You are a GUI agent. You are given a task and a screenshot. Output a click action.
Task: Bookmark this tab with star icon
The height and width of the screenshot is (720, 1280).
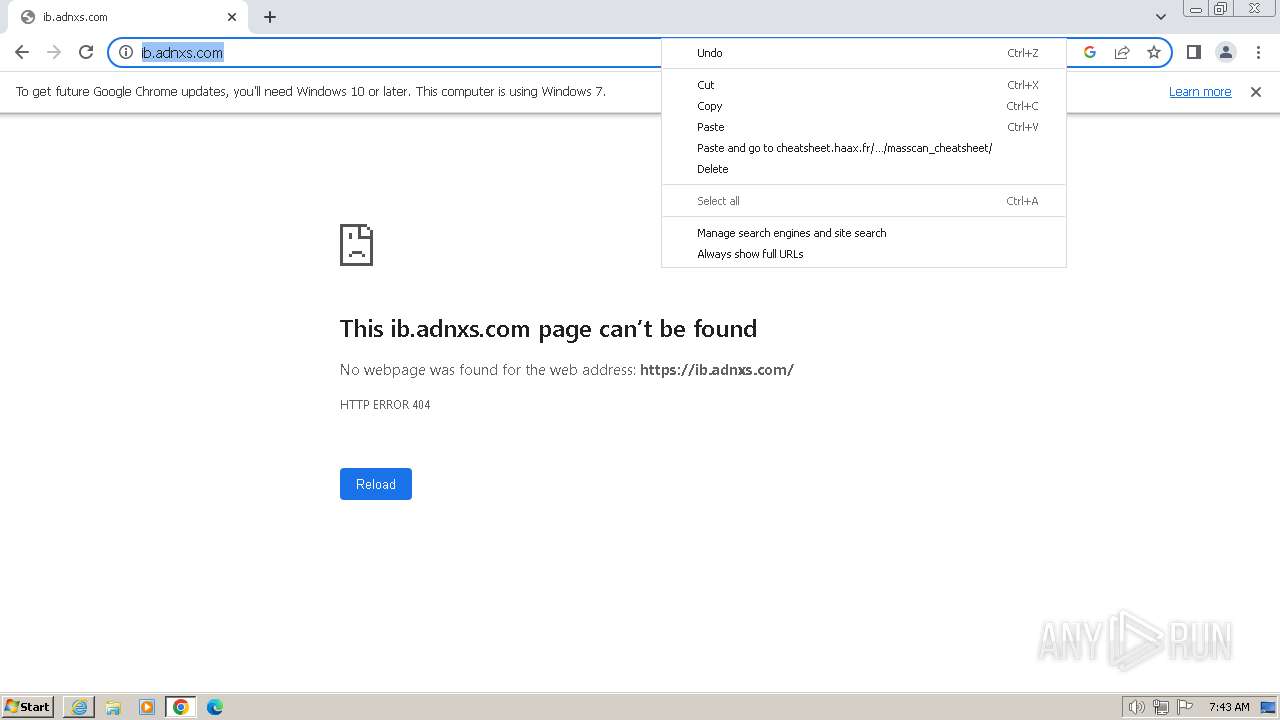pyautogui.click(x=1154, y=52)
